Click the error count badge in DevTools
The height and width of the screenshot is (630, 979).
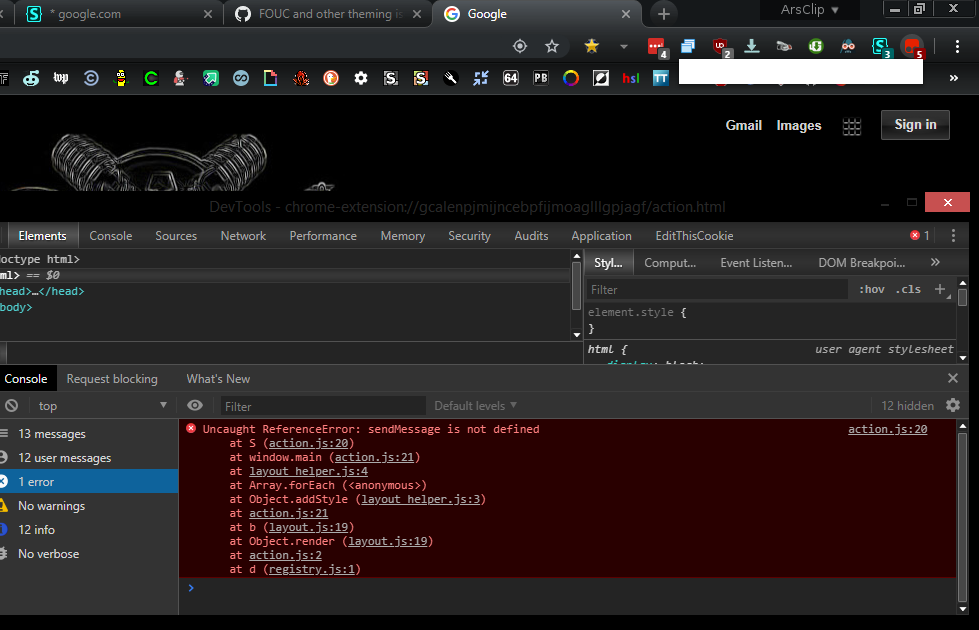[x=920, y=235]
